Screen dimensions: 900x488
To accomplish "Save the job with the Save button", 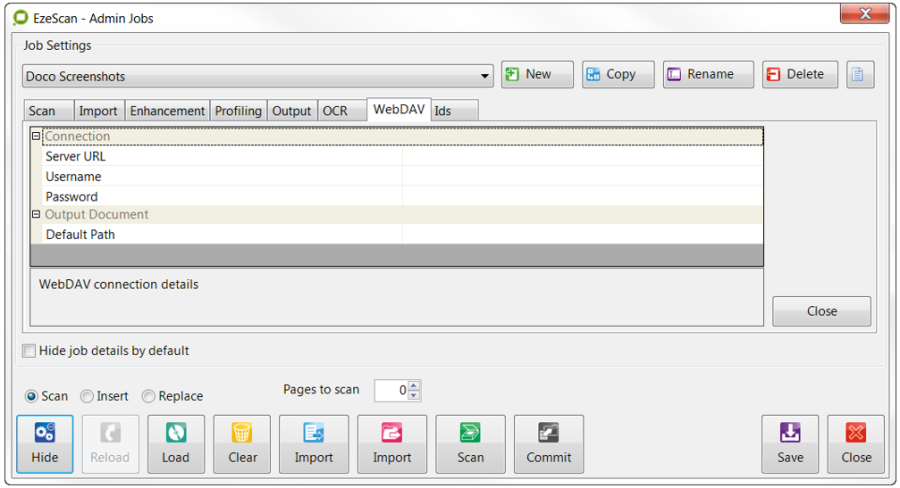I will pyautogui.click(x=790, y=443).
